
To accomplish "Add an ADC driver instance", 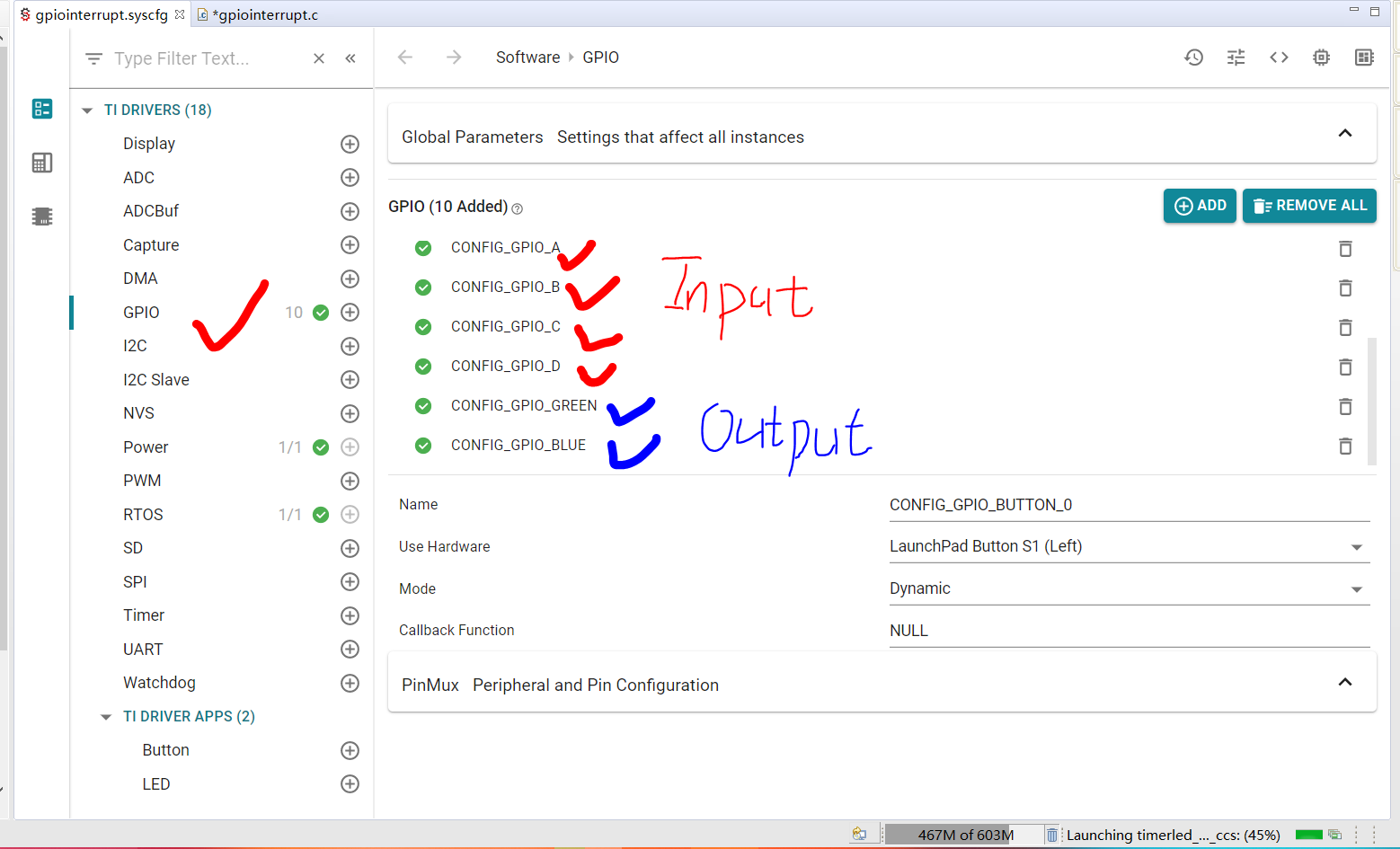I will pos(350,178).
